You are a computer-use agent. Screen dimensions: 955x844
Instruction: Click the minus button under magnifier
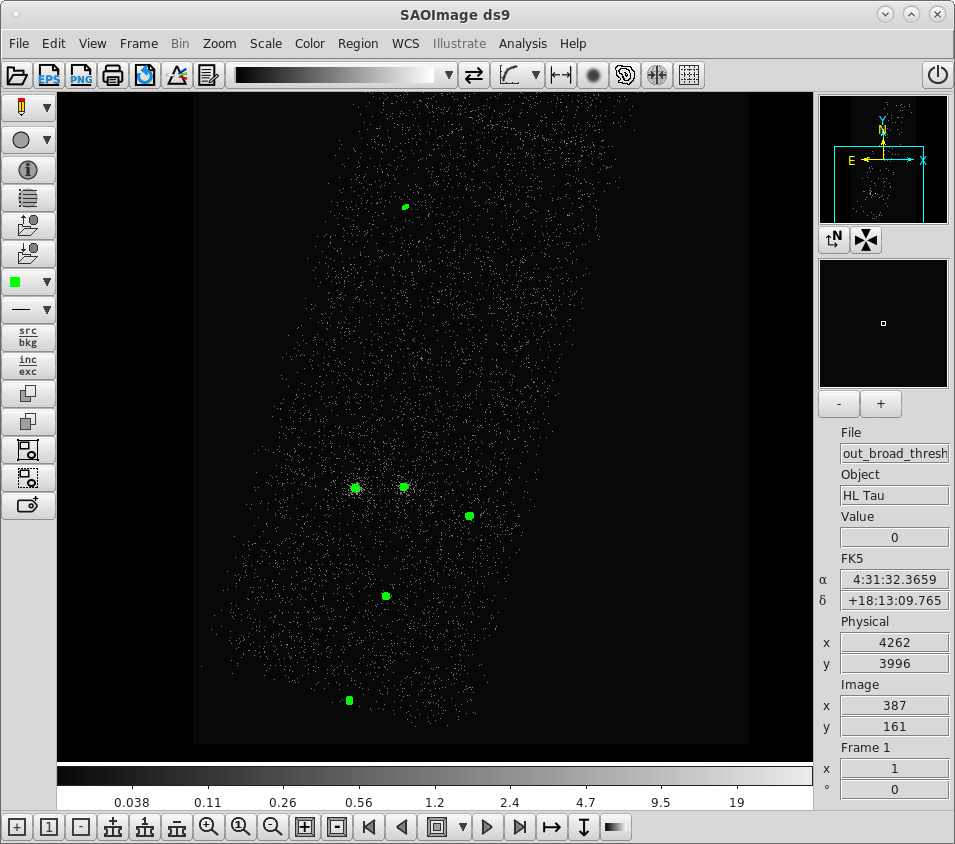[x=838, y=404]
